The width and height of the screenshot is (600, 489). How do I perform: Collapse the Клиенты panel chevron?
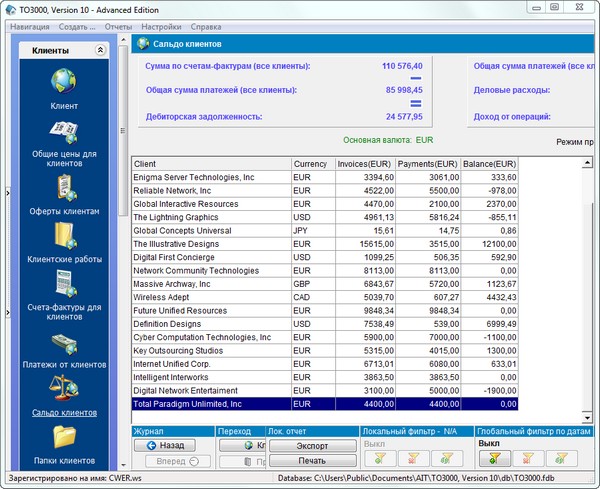[100, 50]
